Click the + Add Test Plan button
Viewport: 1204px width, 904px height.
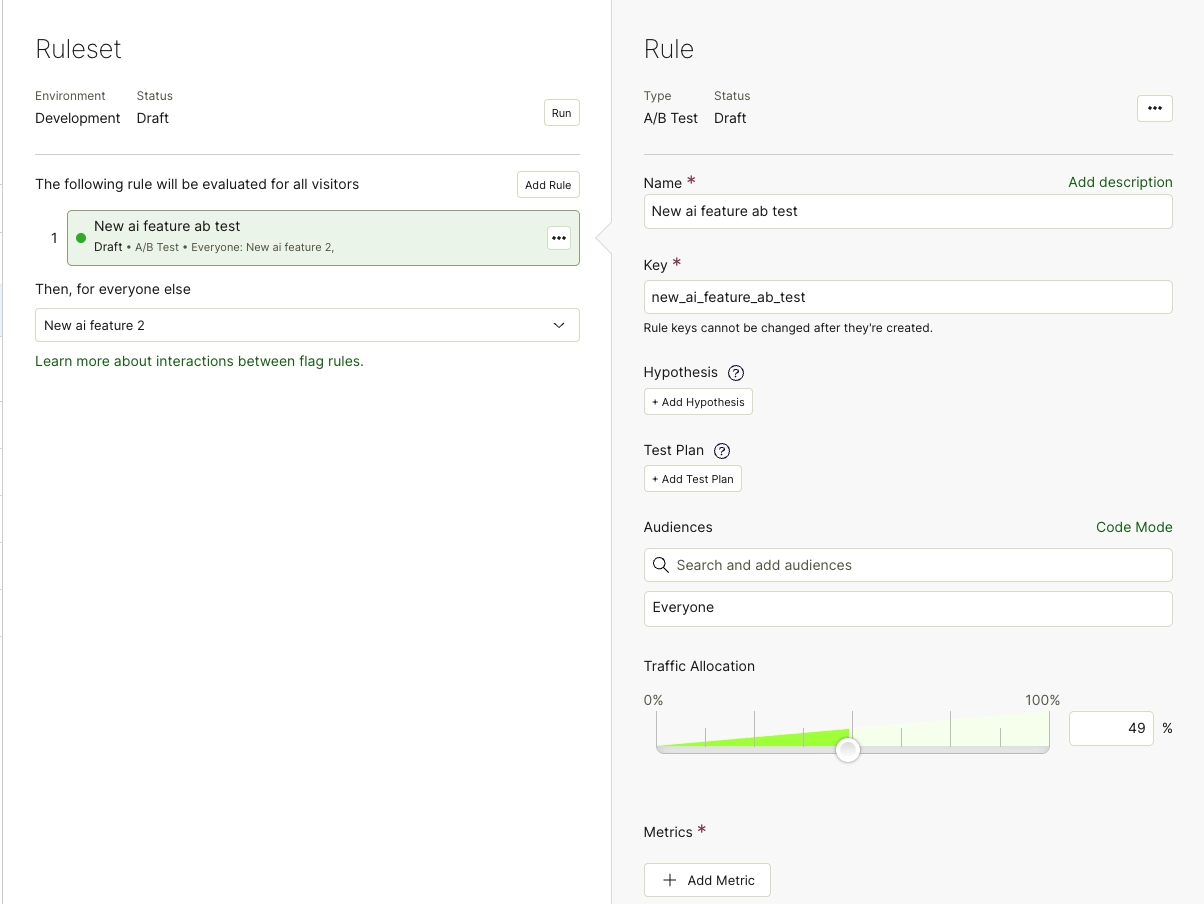tap(693, 479)
